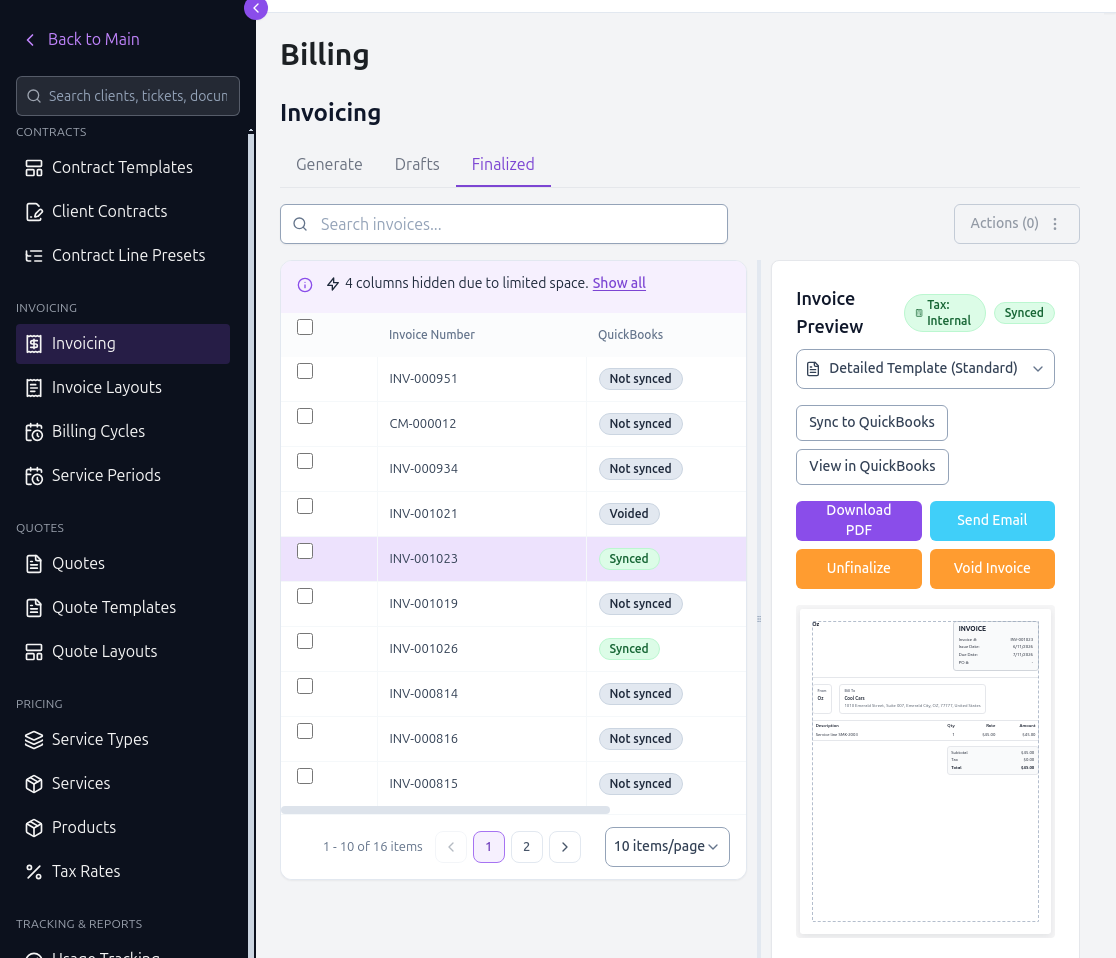1116x958 pixels.
Task: Click the Invoice Layouts icon
Action: point(33,388)
